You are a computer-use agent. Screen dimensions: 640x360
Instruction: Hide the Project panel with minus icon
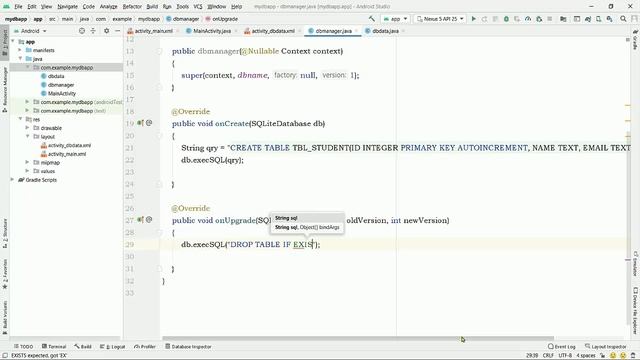pos(118,31)
